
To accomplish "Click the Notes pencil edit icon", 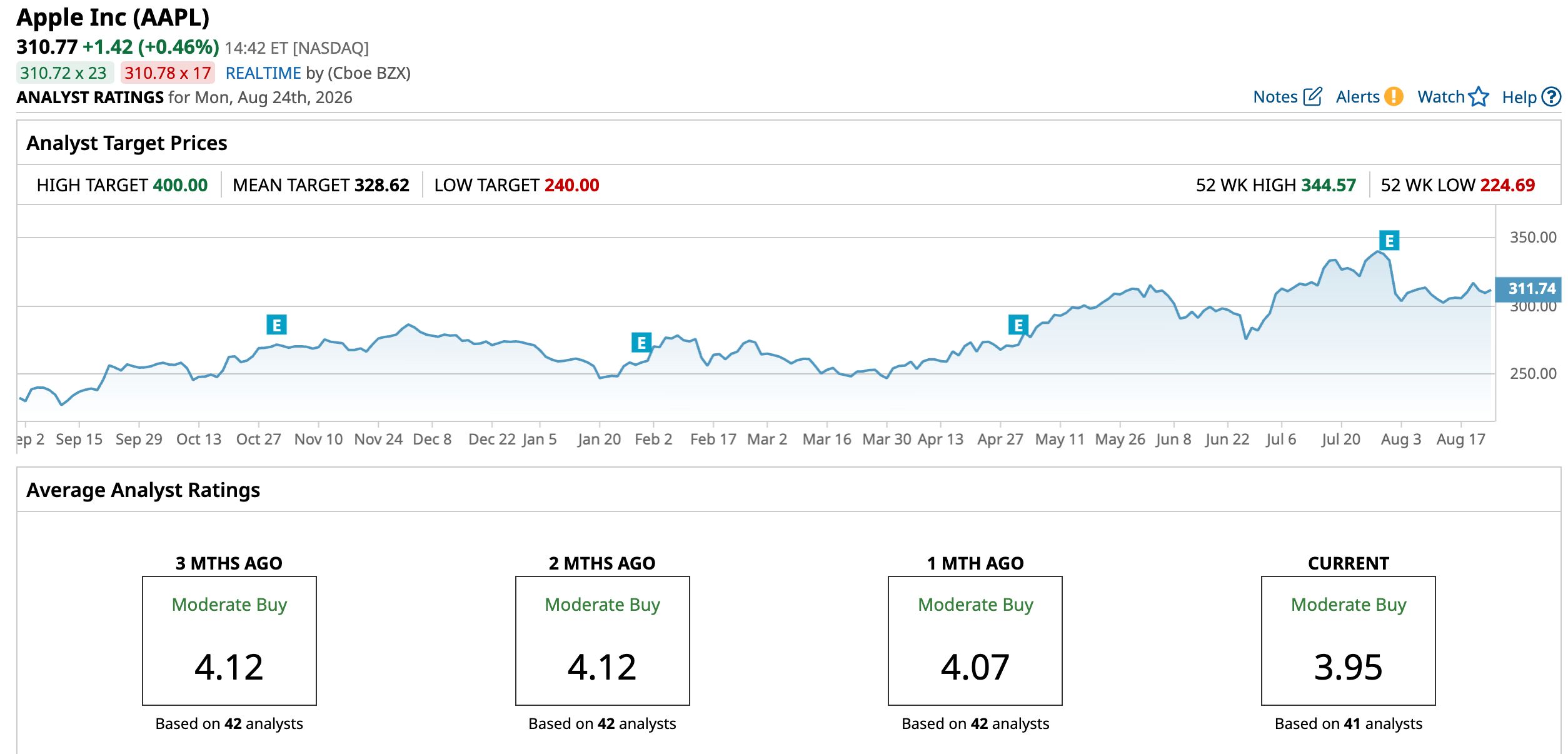I will (1312, 97).
